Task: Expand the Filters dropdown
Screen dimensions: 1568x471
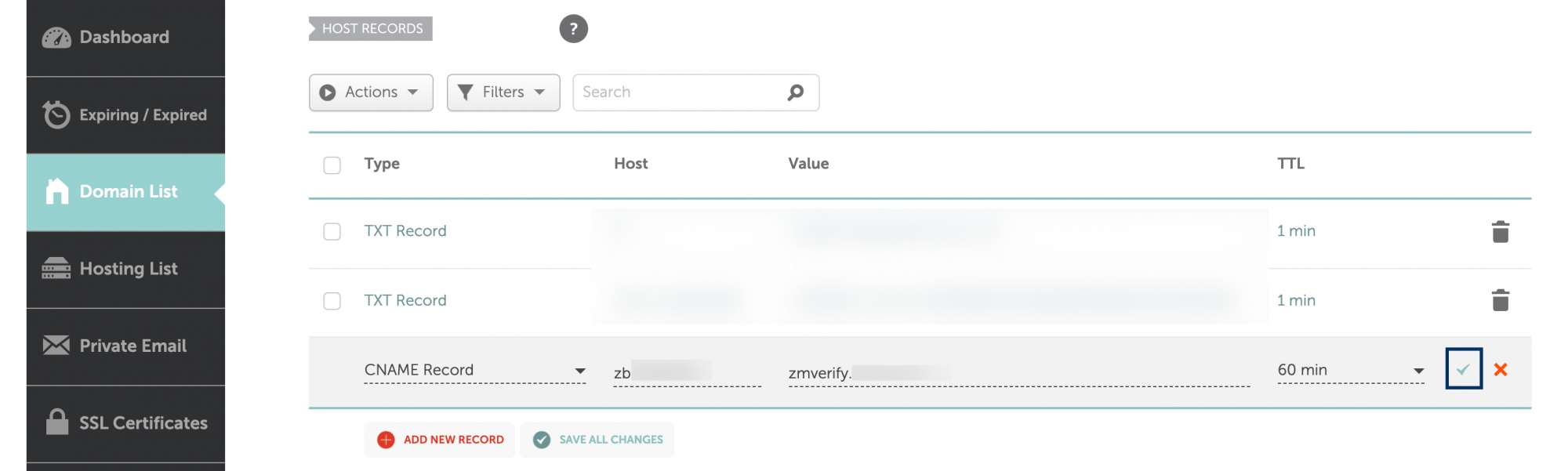Action: pyautogui.click(x=503, y=92)
